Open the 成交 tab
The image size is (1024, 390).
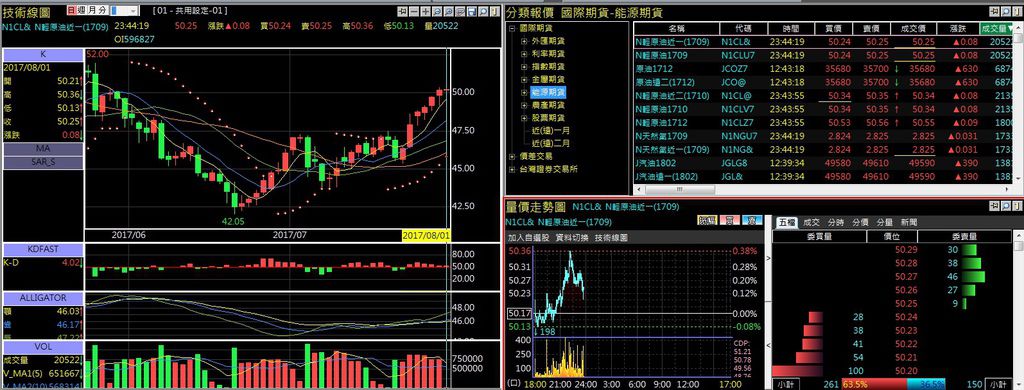pyautogui.click(x=811, y=222)
